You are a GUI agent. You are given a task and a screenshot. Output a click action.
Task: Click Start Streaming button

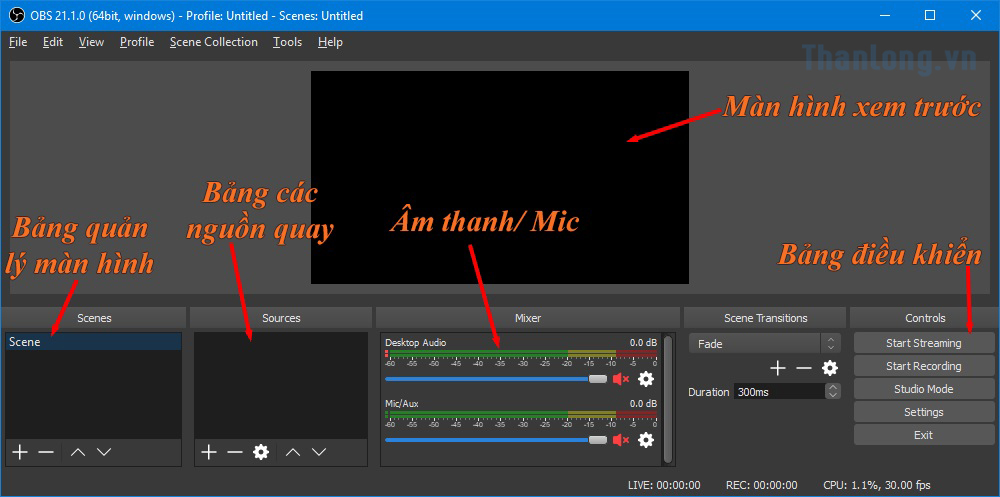[x=923, y=343]
